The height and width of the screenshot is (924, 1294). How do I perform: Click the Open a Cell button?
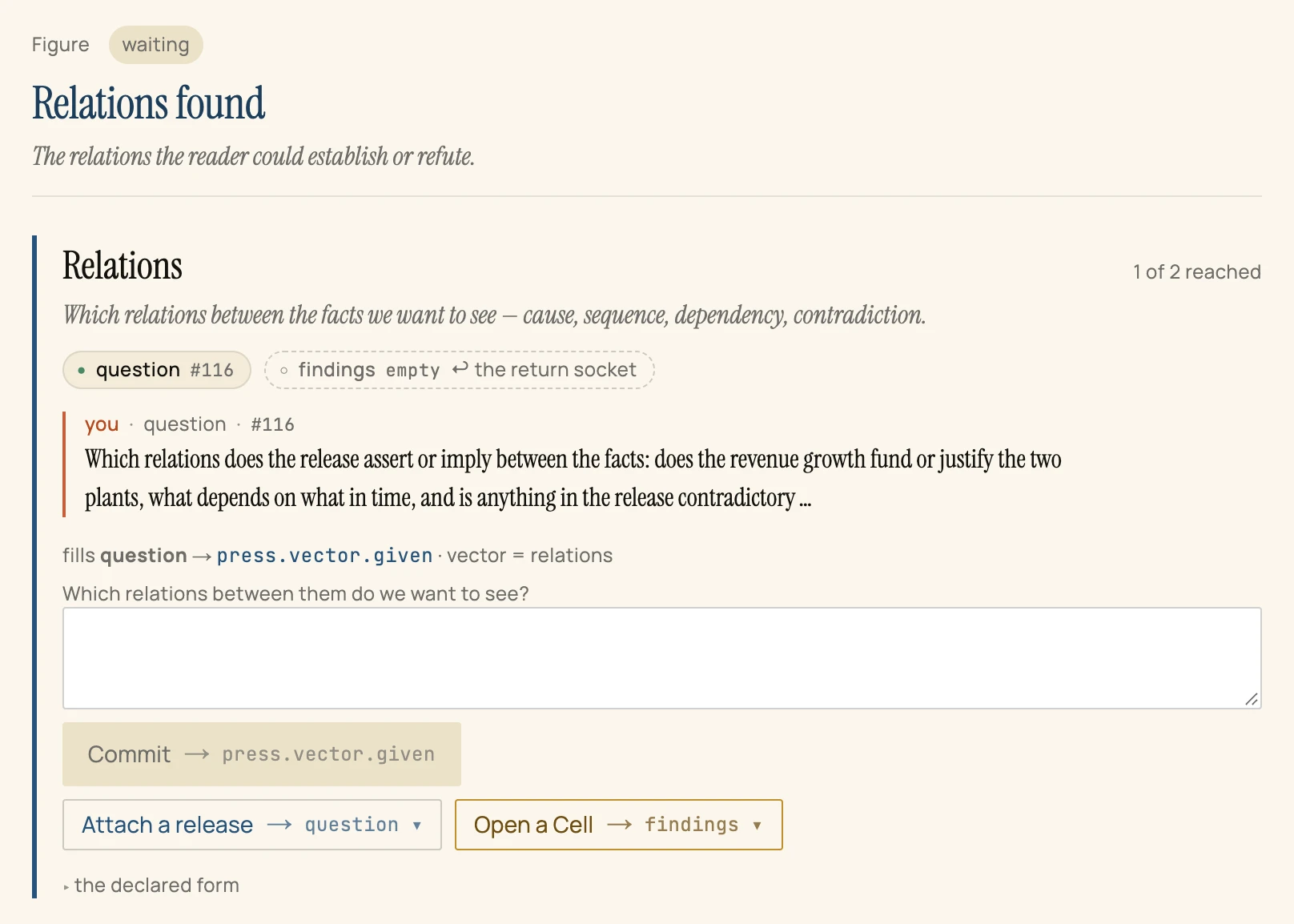619,825
